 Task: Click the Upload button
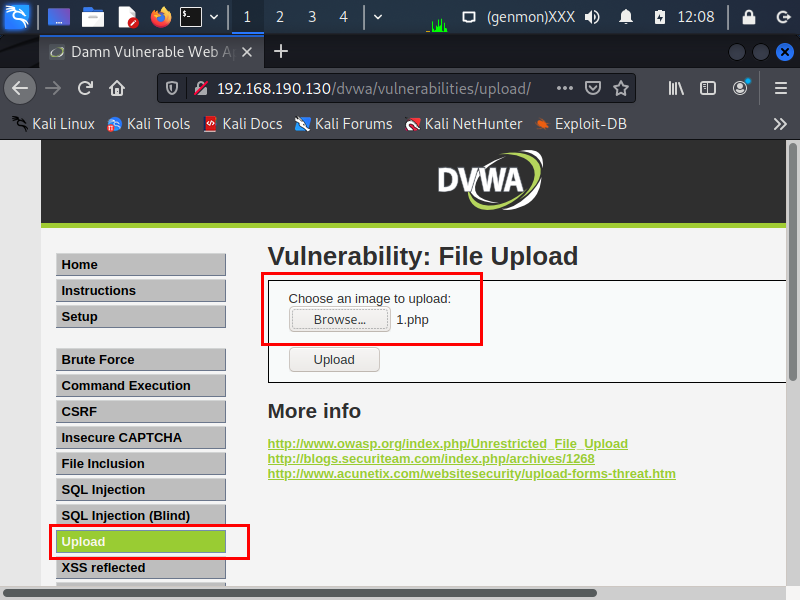[x=334, y=360]
